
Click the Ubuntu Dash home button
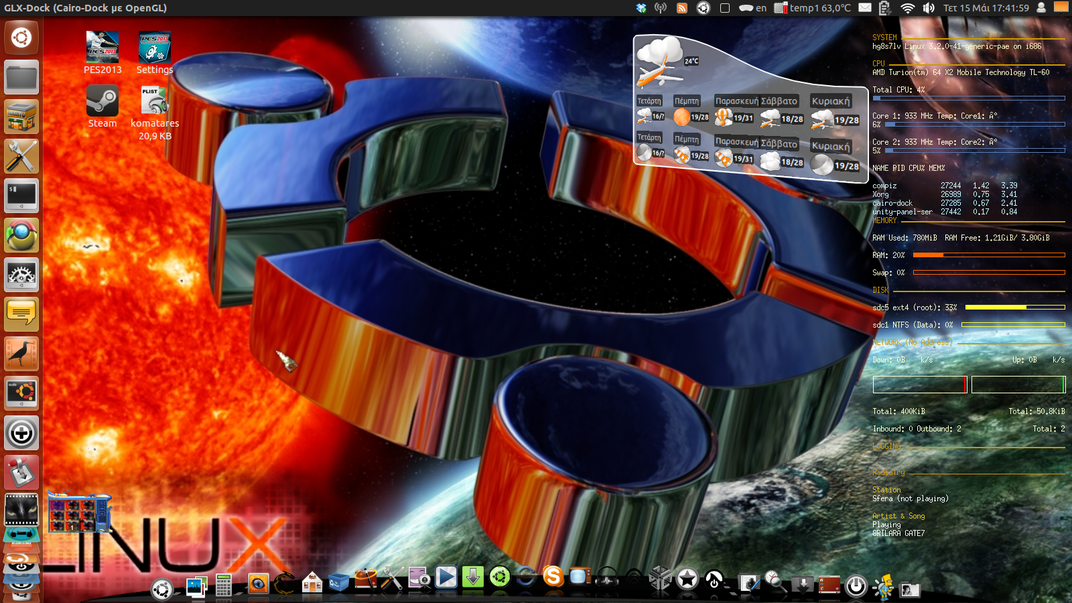point(21,38)
